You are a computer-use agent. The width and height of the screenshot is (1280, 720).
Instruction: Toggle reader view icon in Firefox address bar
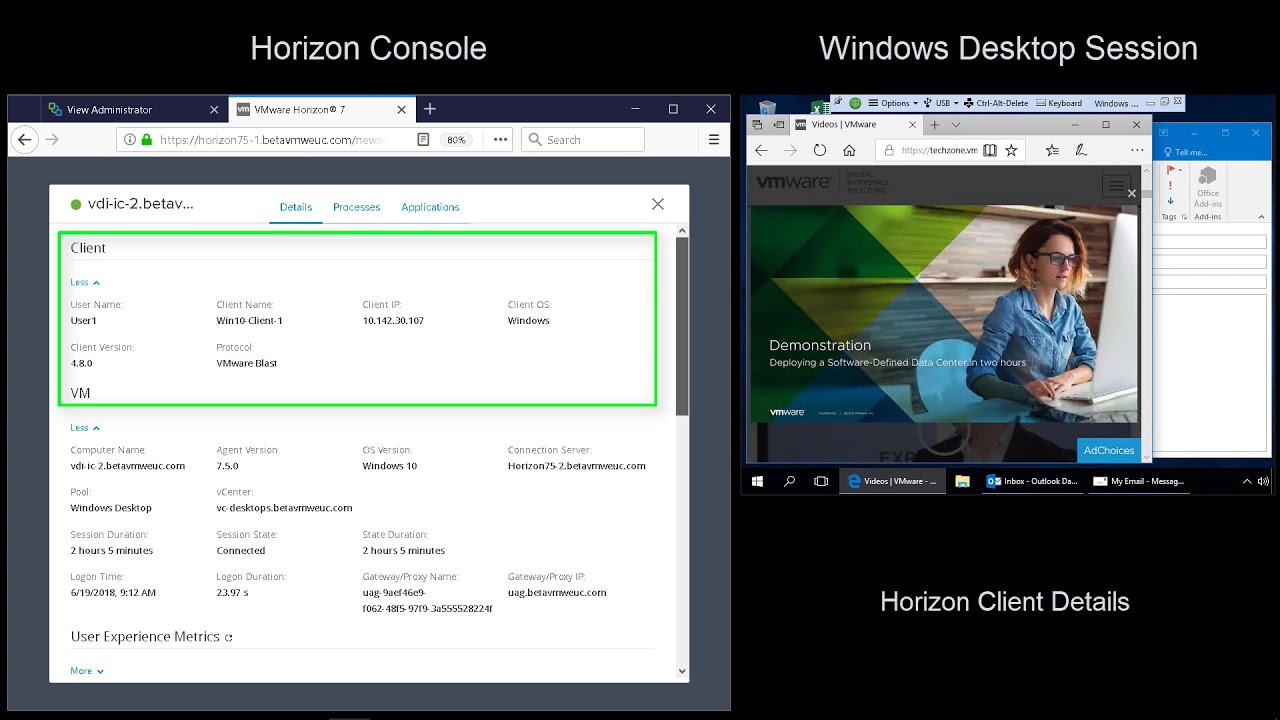[x=423, y=140]
